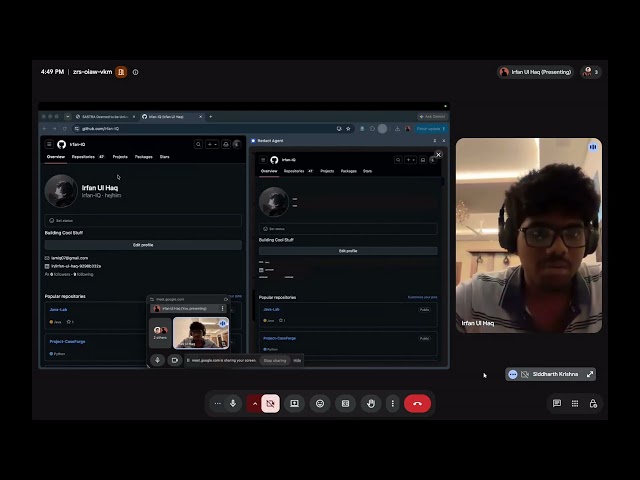Click the blue dots icon on Siddharth Krishna tile

coord(513,374)
